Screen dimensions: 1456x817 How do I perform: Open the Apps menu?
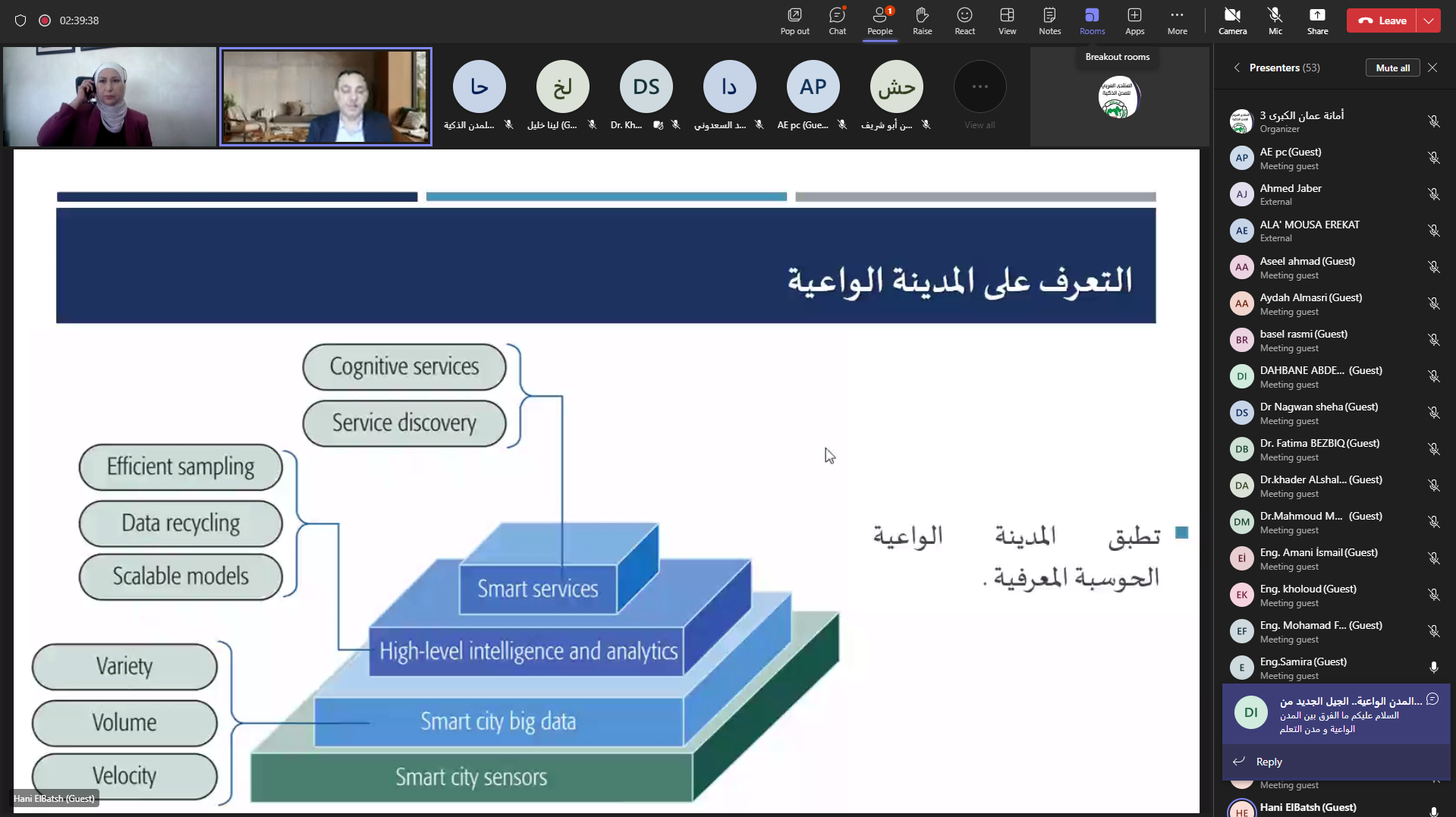click(x=1134, y=20)
